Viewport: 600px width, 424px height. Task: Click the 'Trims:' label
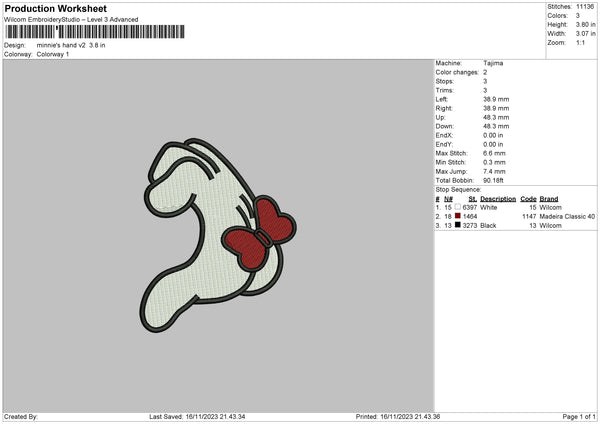tap(445, 90)
